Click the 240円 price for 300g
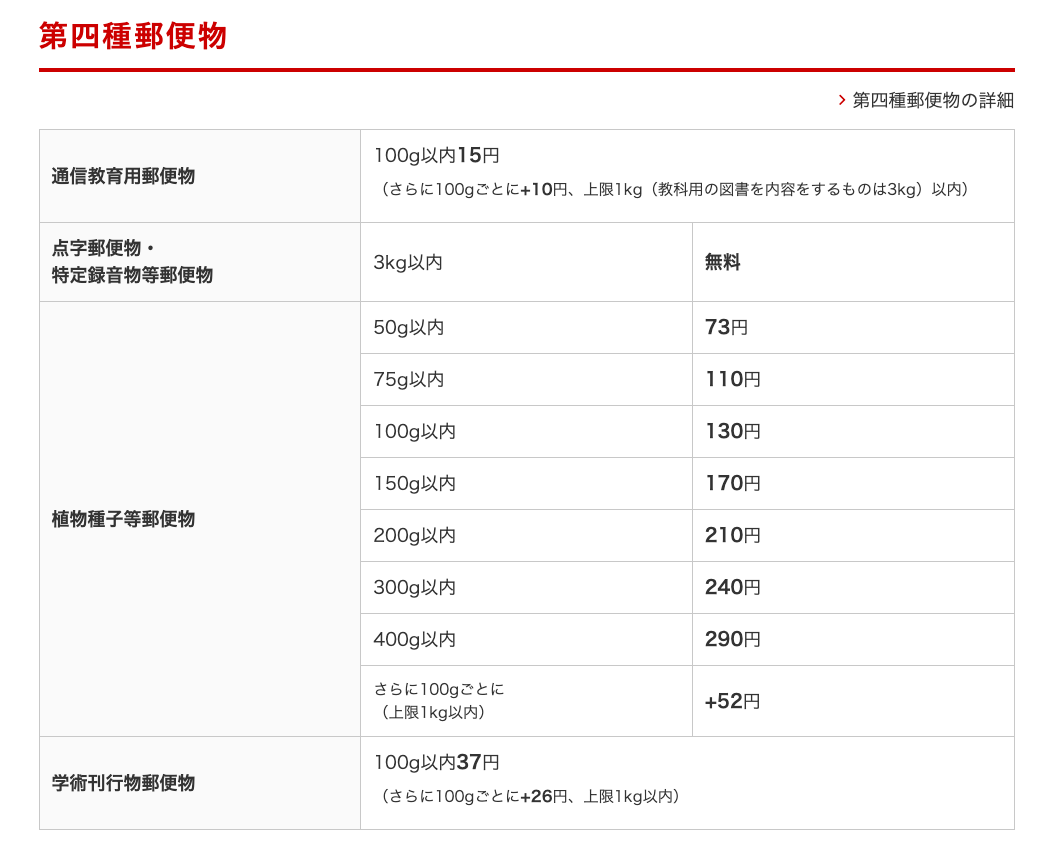 click(x=732, y=587)
